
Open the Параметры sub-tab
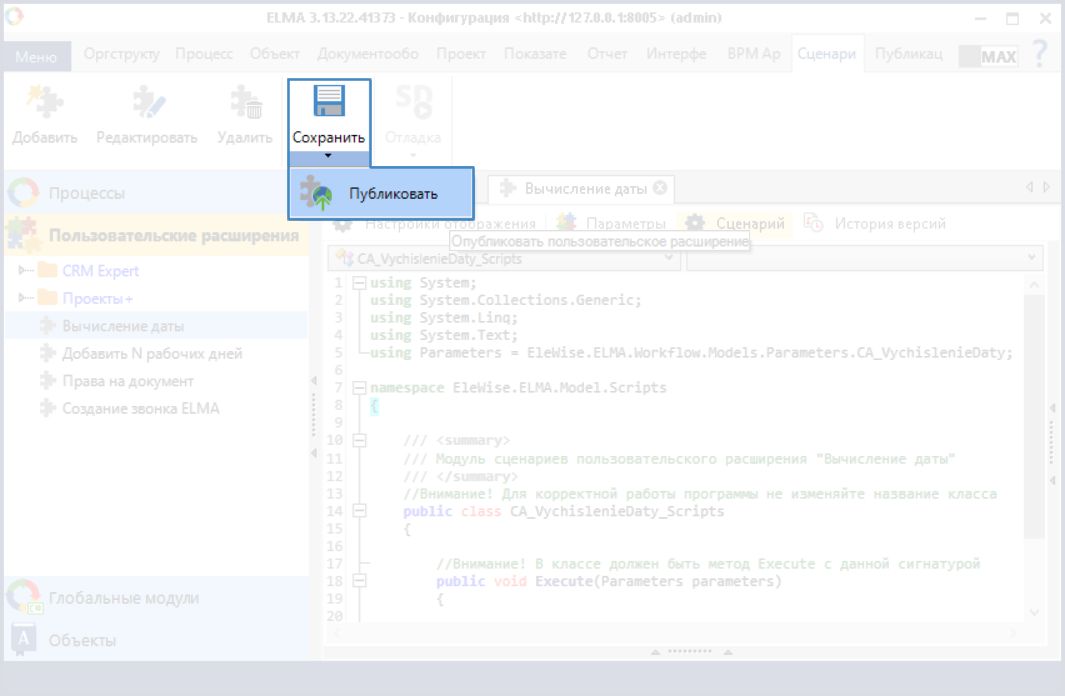(x=611, y=223)
